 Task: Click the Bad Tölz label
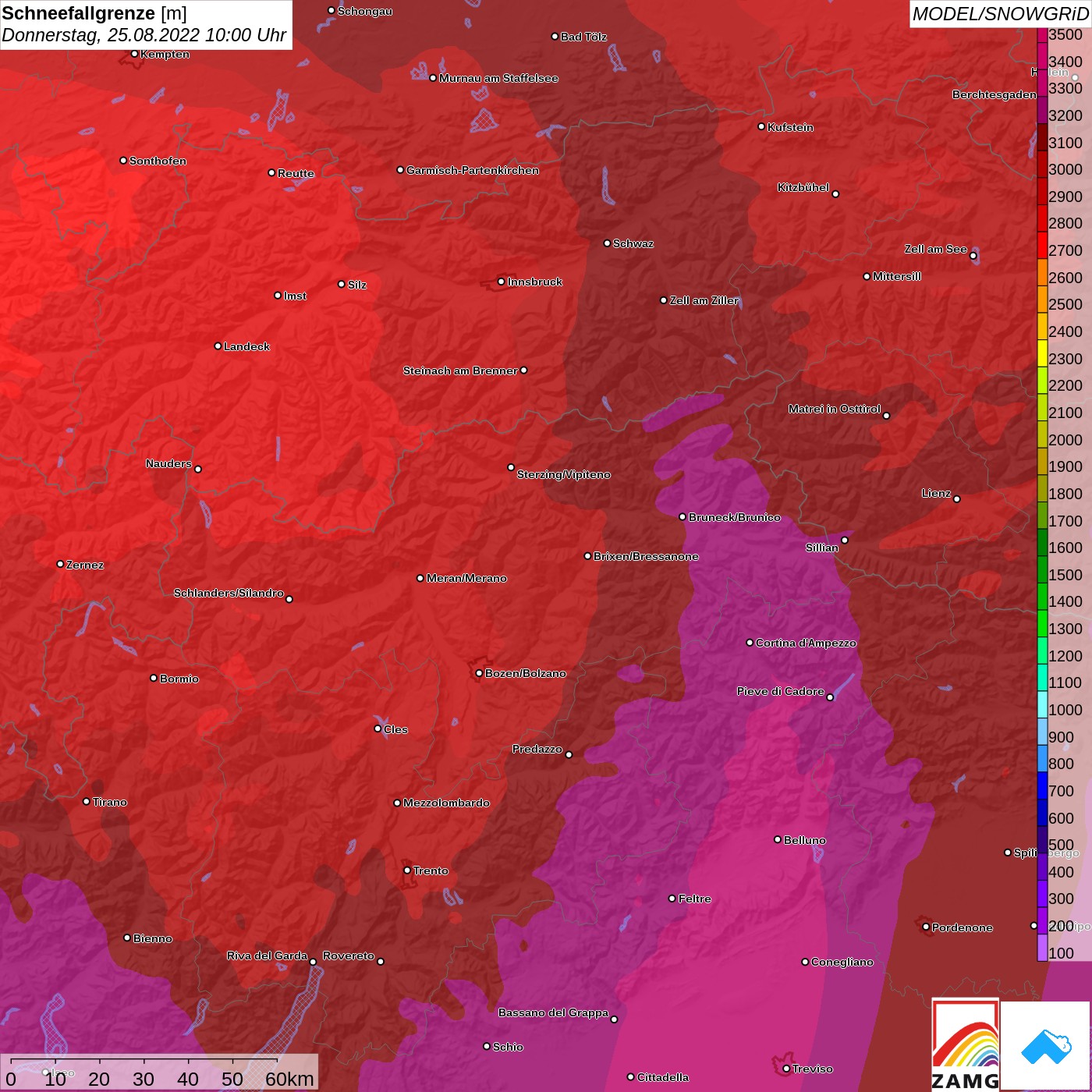click(x=583, y=37)
